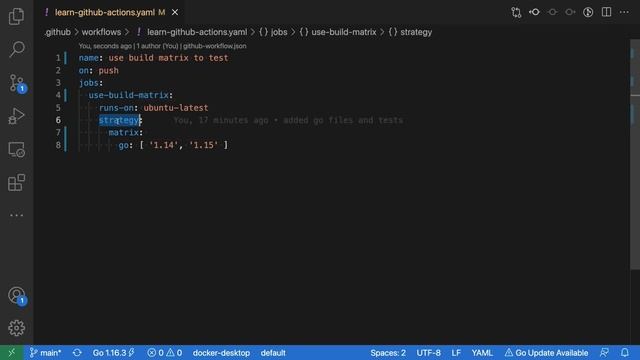Change the YAML language mode

482,353
